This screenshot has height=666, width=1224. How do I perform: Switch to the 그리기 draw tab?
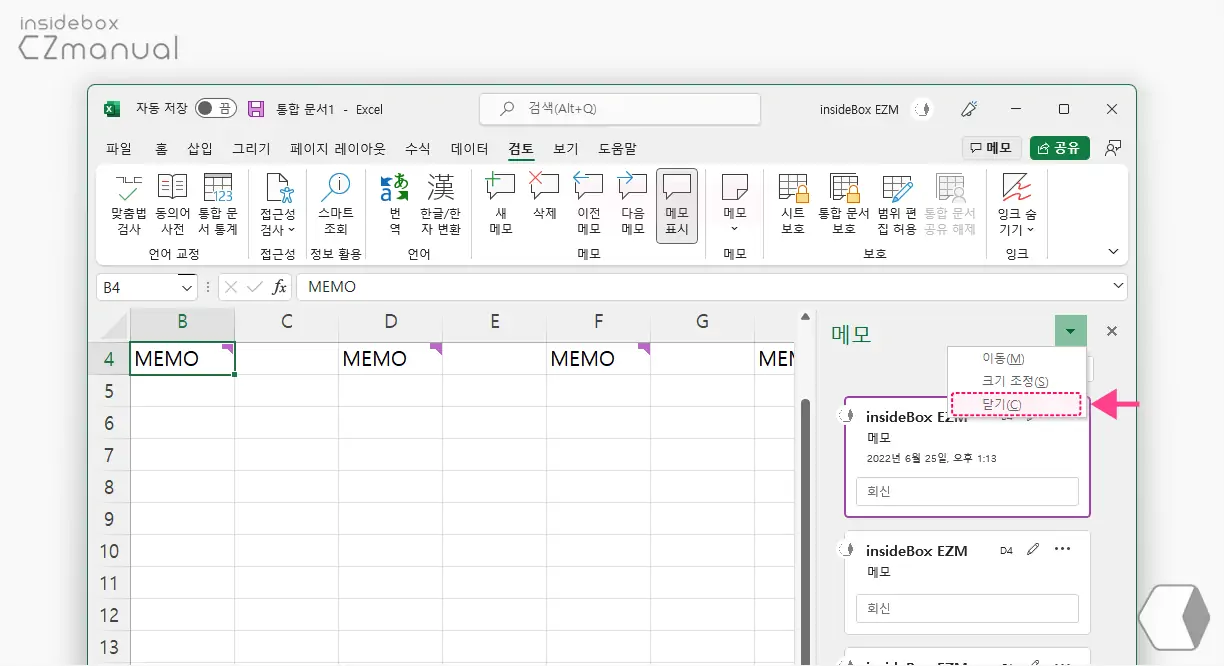click(251, 148)
